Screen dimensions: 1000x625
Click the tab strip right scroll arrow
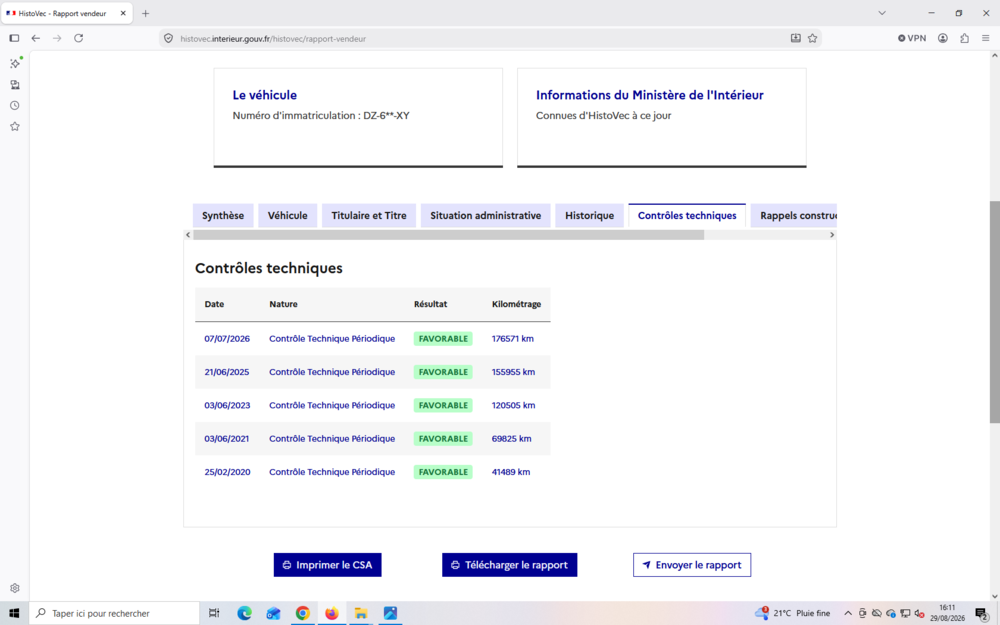(832, 235)
